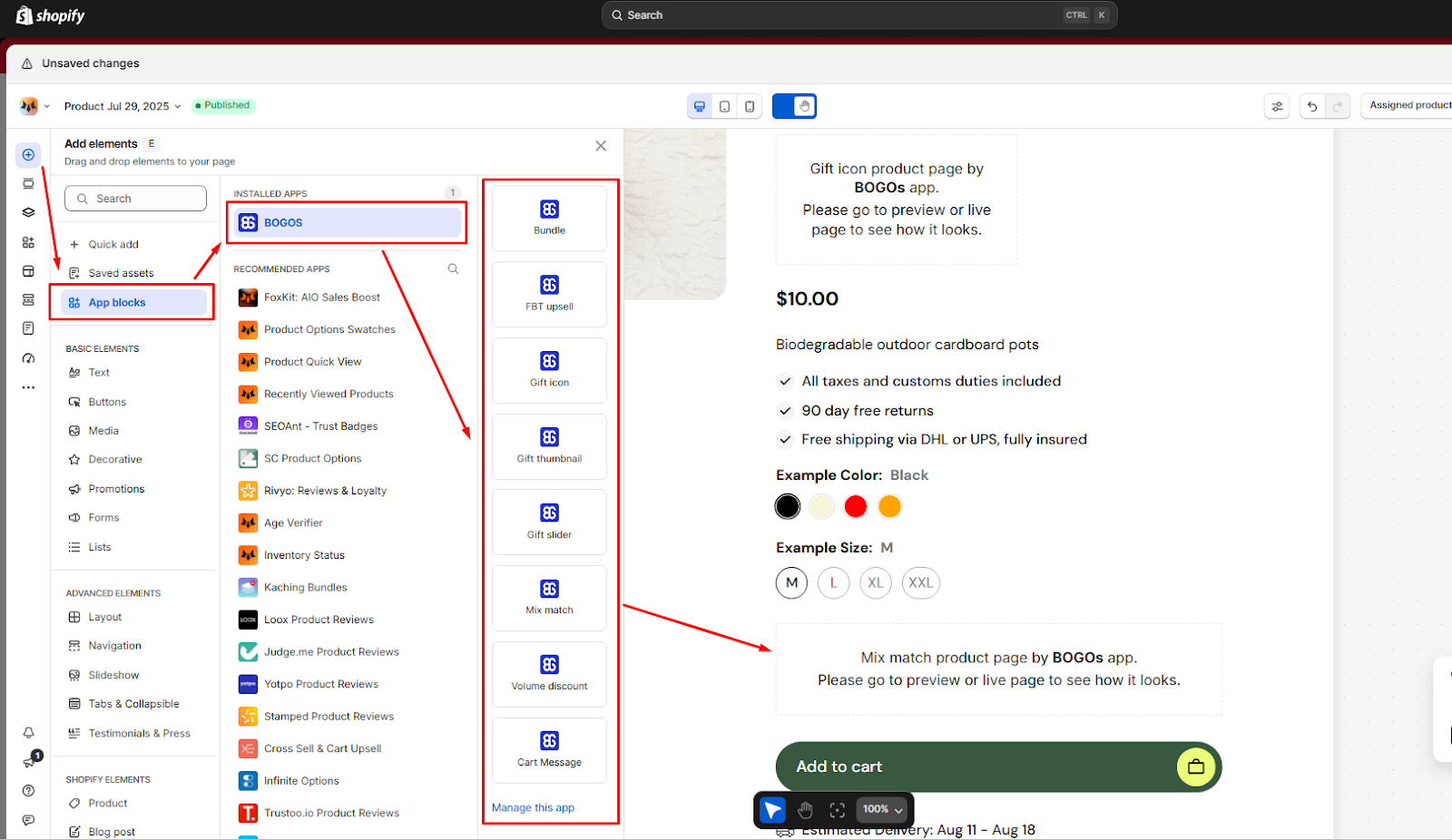Image resolution: width=1452 pixels, height=840 pixels.
Task: Select size M option
Action: pos(791,582)
